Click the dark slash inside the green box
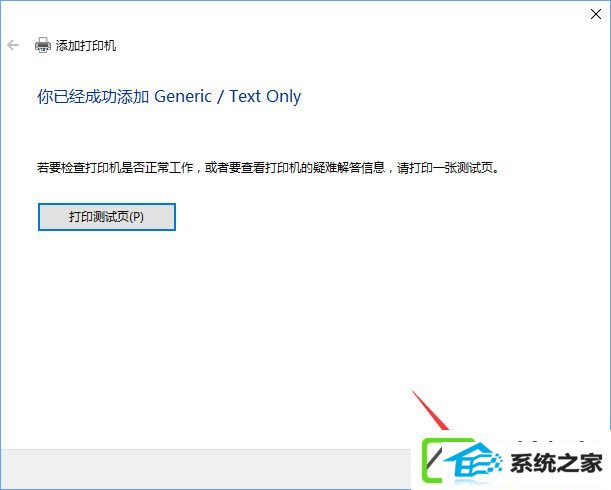Viewport: 611px width, 490px height. point(435,459)
